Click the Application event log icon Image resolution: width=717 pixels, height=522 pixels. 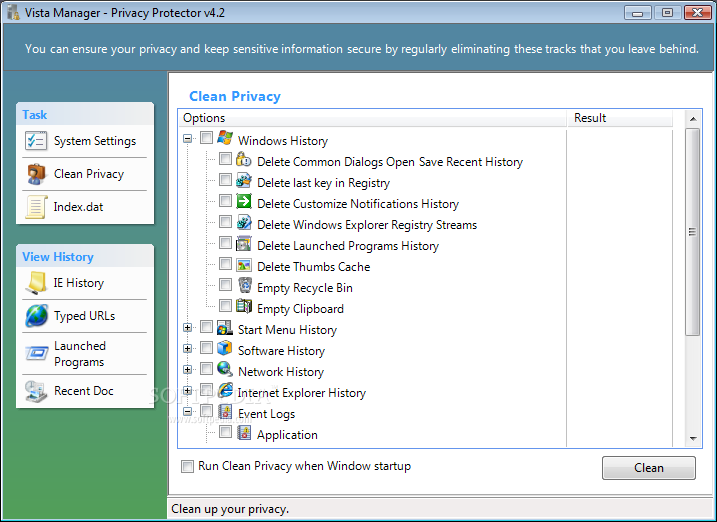pos(244,432)
